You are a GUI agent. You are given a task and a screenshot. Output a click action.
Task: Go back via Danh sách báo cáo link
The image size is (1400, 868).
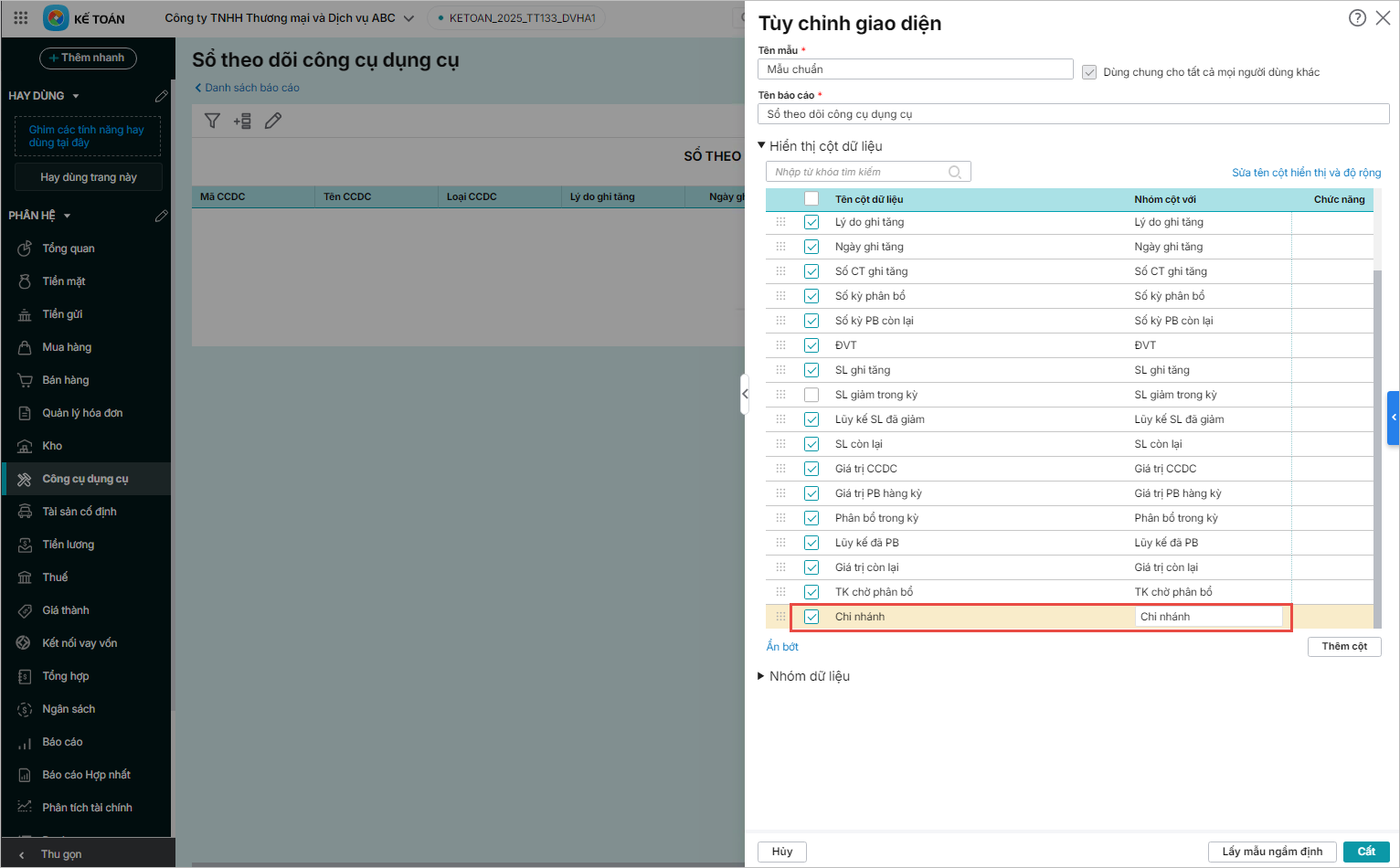(248, 88)
